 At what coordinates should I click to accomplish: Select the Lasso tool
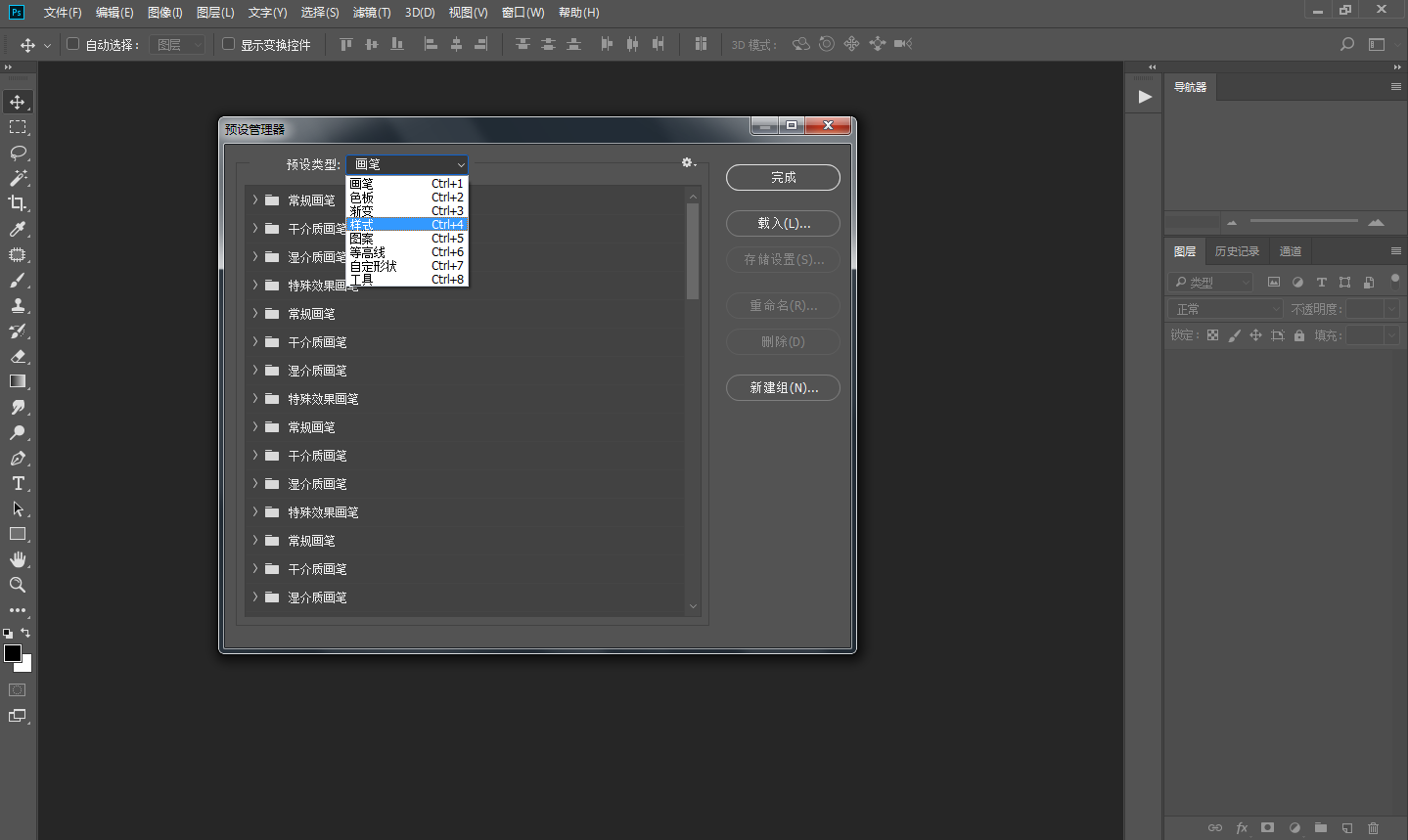pyautogui.click(x=18, y=153)
